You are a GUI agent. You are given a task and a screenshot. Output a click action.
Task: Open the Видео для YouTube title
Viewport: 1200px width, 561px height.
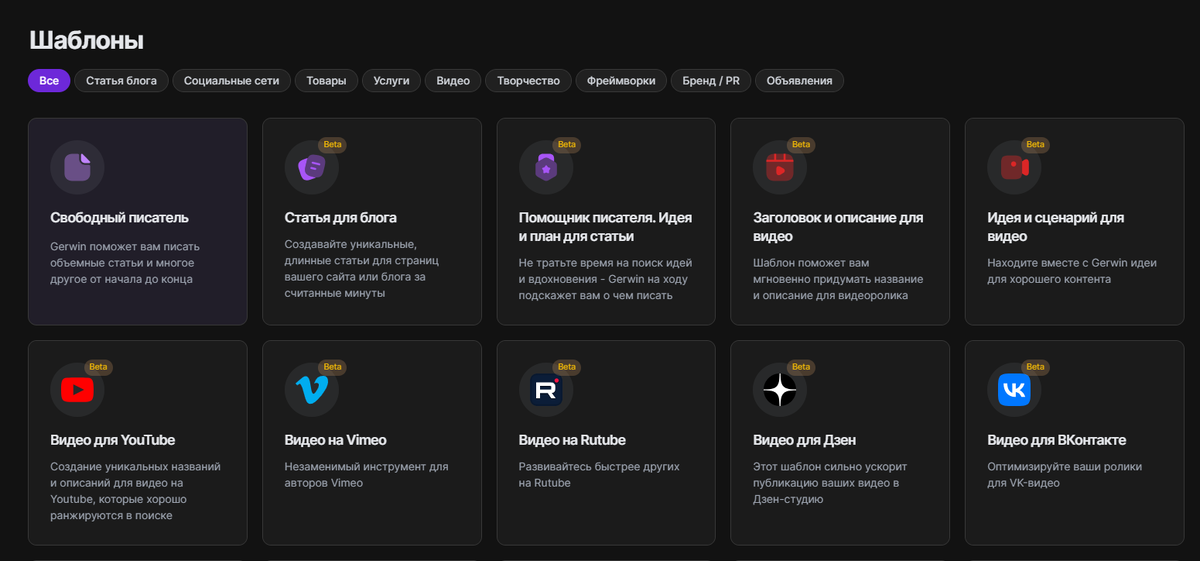point(113,440)
